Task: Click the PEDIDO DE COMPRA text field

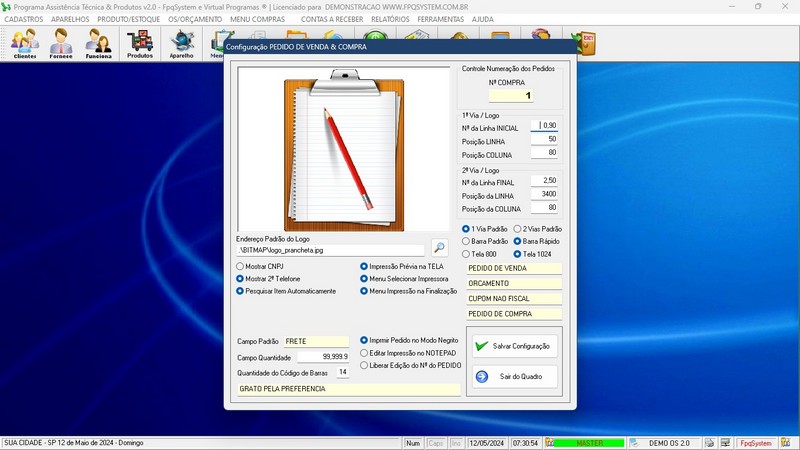Action: tap(514, 314)
